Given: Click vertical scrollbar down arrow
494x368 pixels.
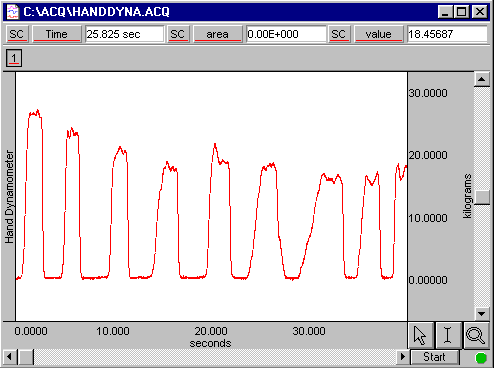Looking at the screenshot, I should [x=481, y=313].
